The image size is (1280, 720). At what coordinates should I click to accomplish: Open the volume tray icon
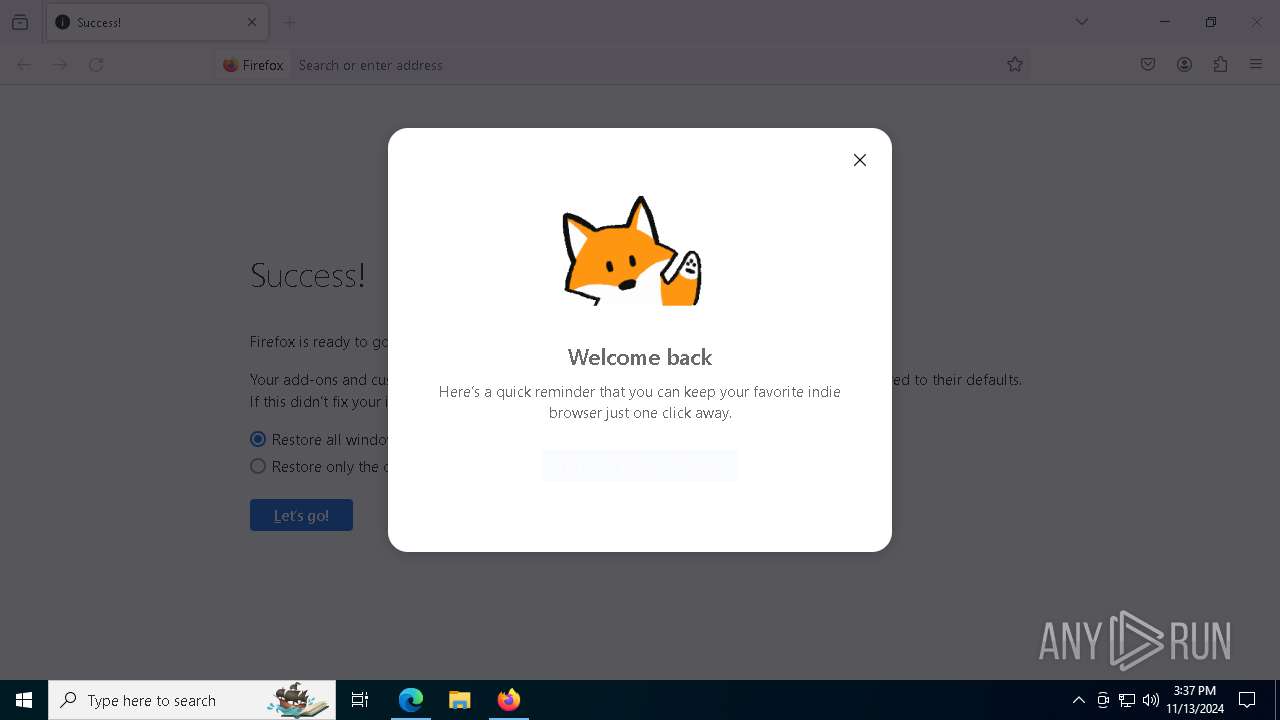click(1151, 700)
